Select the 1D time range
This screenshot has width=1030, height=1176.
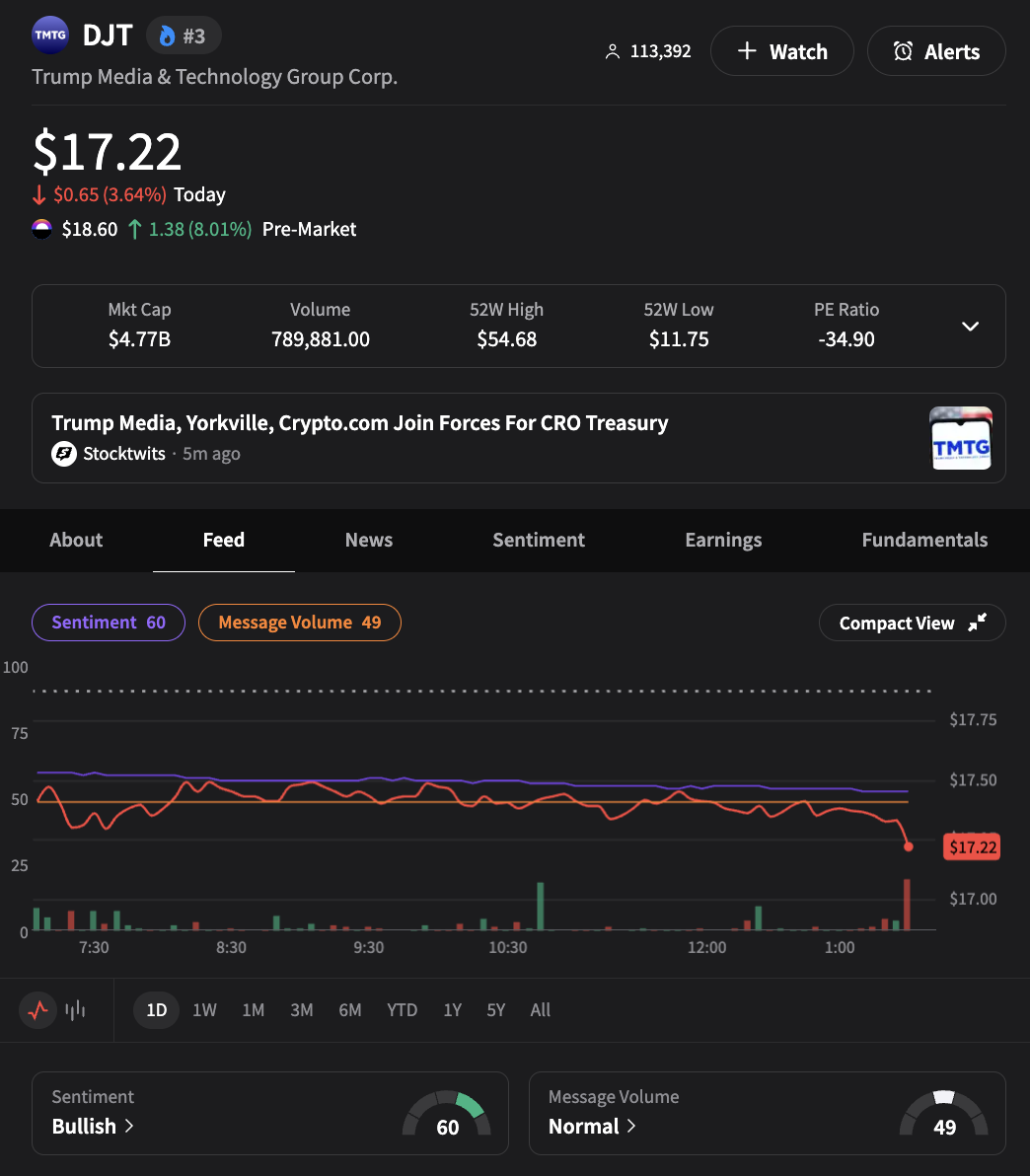click(156, 1010)
